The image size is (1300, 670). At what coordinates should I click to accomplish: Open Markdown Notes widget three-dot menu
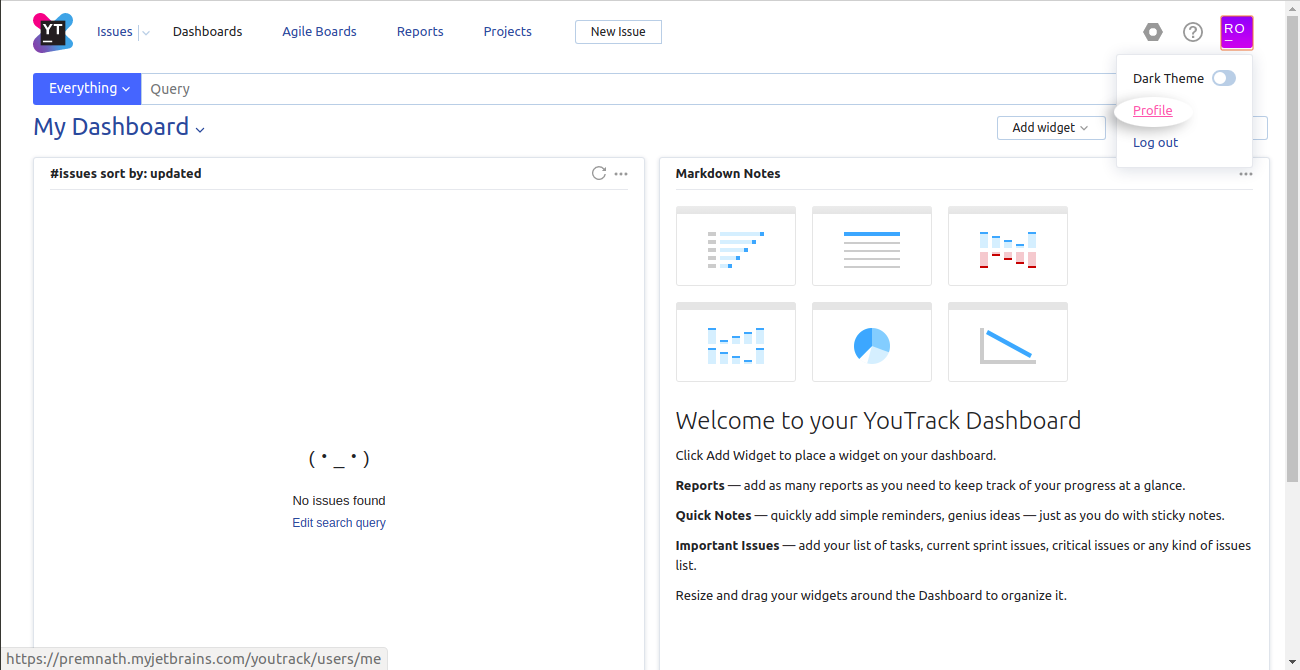(x=1246, y=174)
